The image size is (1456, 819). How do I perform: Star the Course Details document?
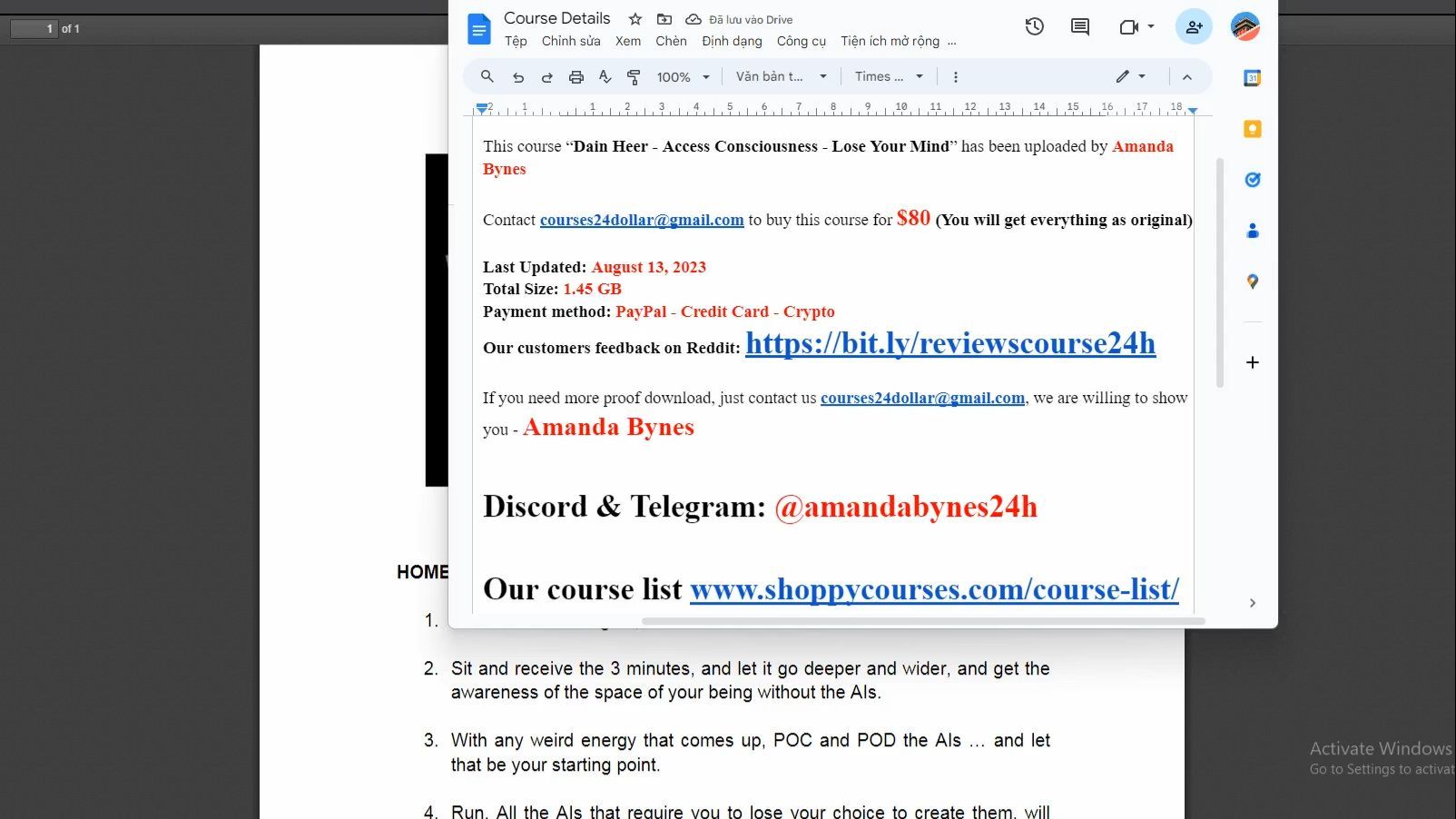click(x=635, y=19)
